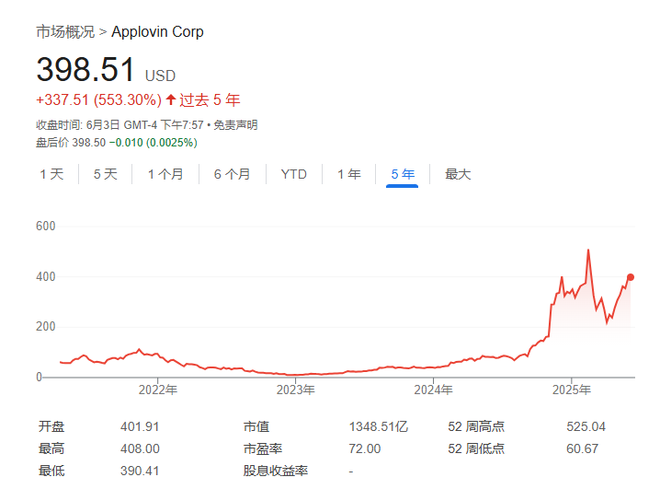
Task: Click the 52 周高点 value 525.04
Action: pos(586,427)
